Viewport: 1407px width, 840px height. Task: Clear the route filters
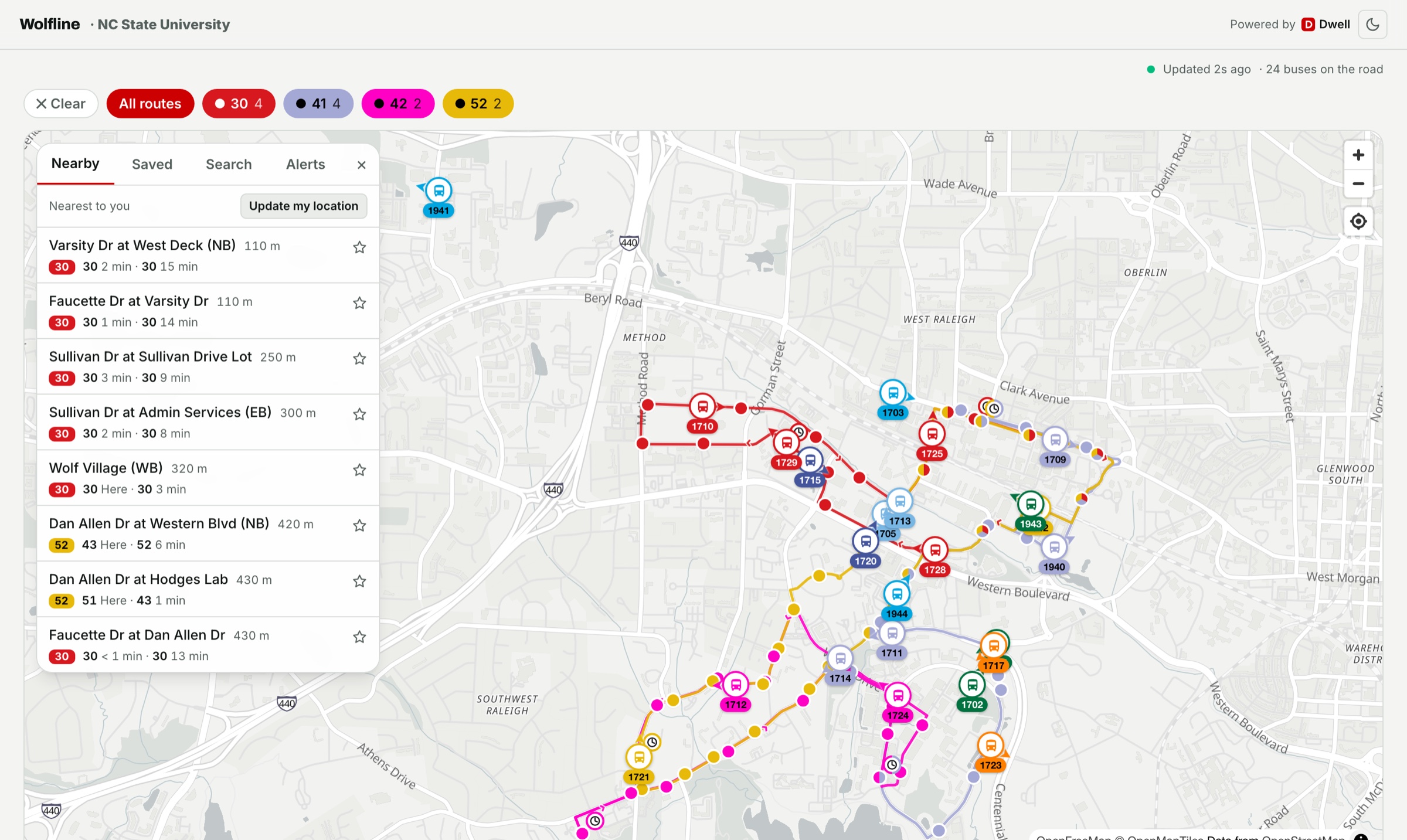[x=61, y=104]
